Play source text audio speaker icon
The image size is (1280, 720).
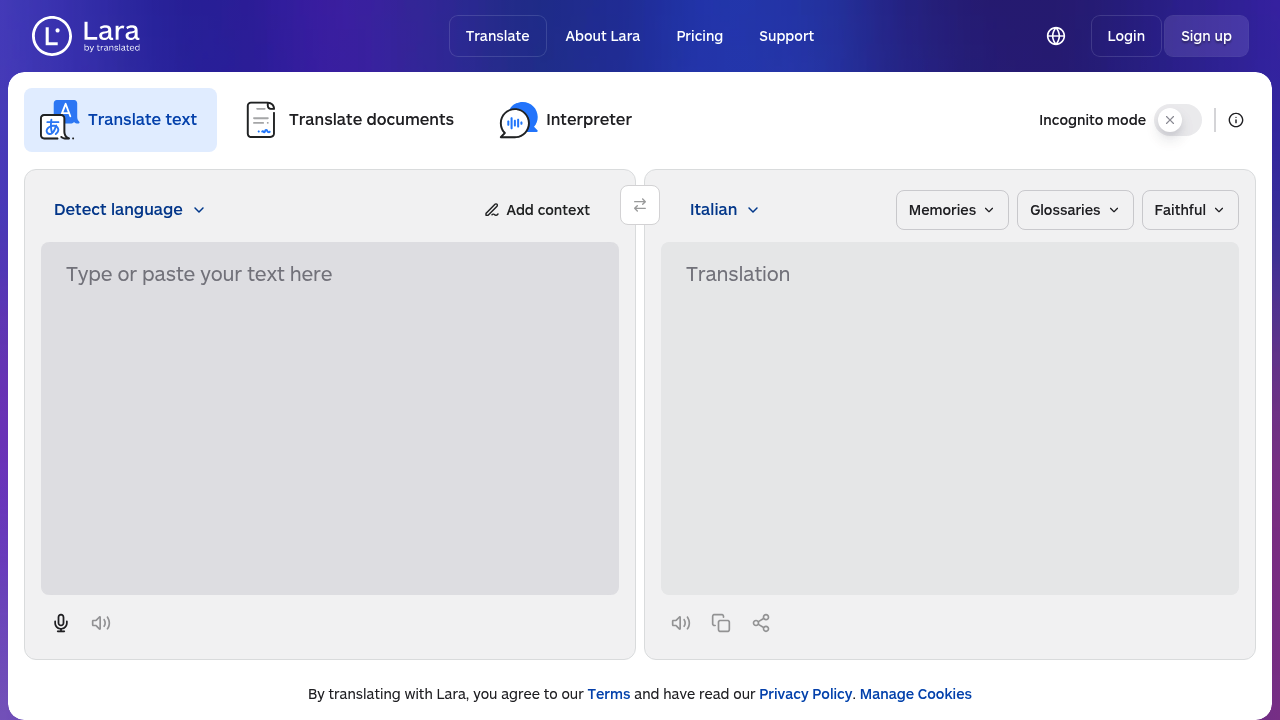click(101, 623)
